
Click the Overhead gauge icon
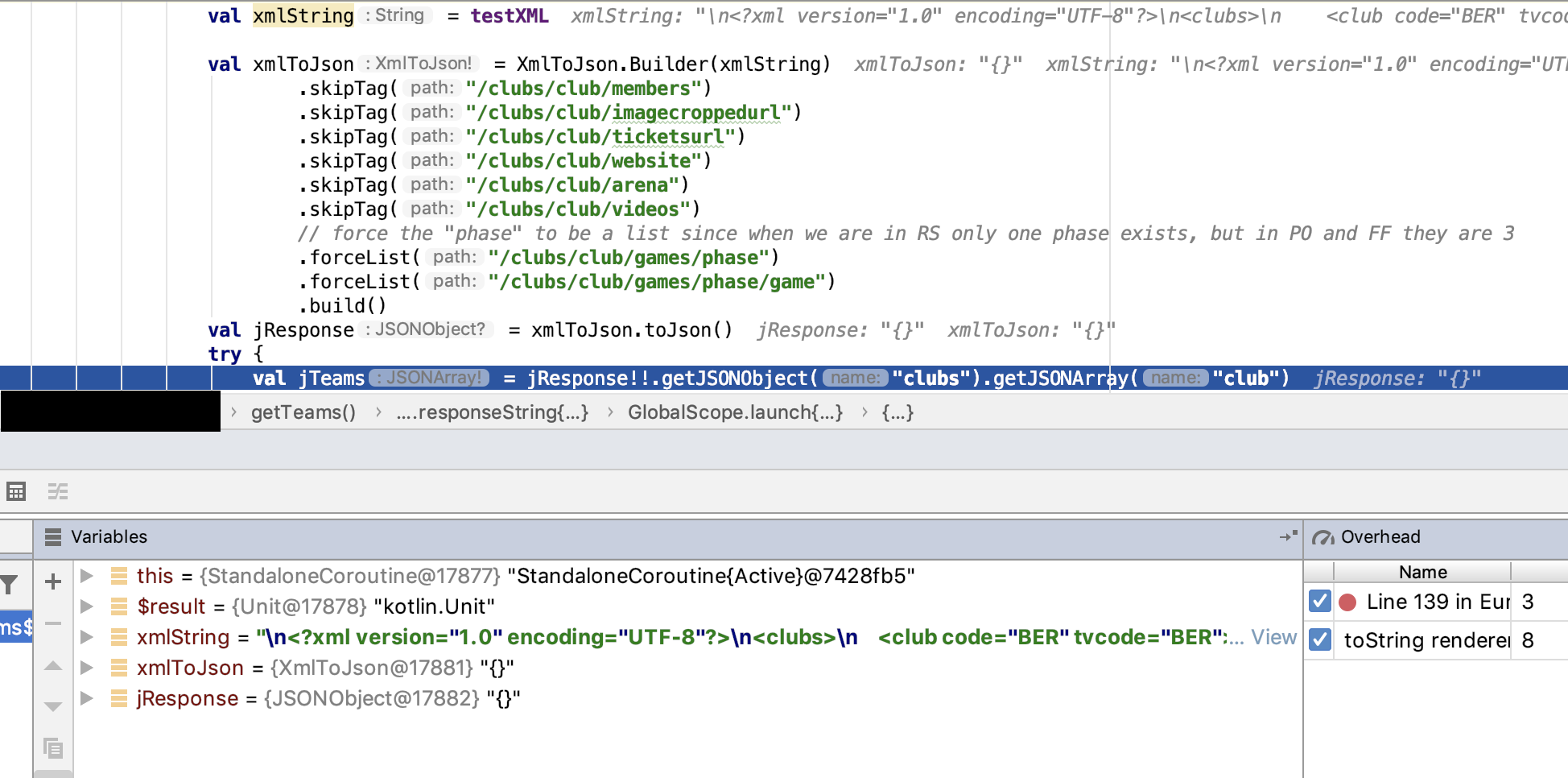tap(1323, 537)
